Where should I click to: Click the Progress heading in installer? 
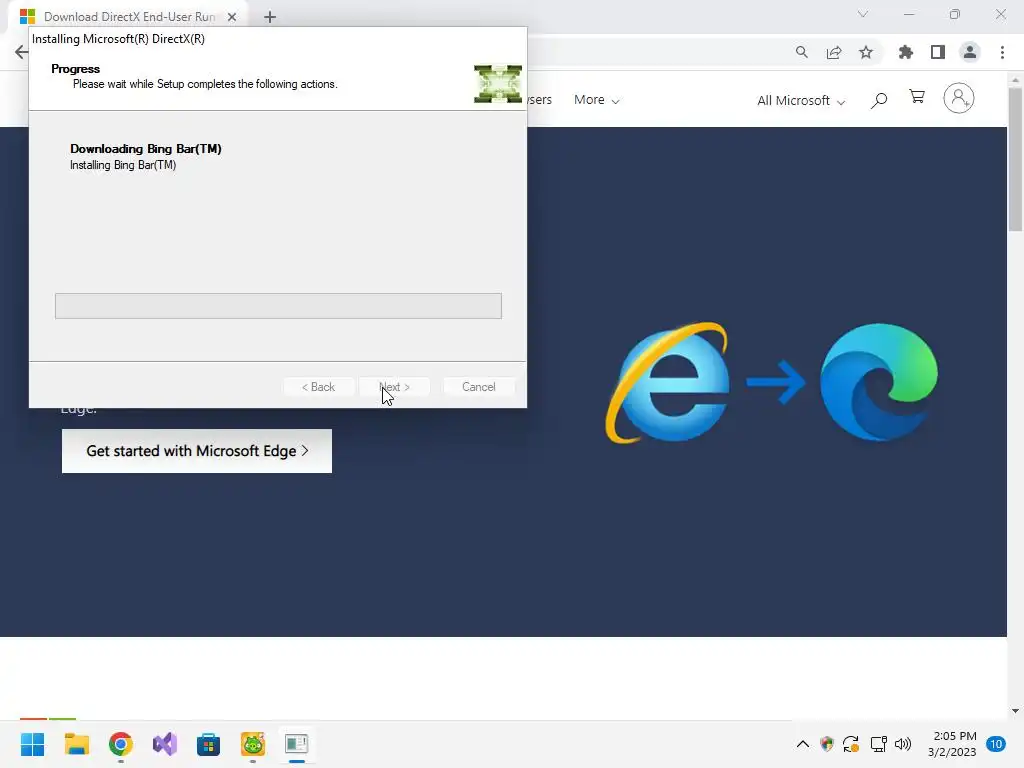click(76, 69)
